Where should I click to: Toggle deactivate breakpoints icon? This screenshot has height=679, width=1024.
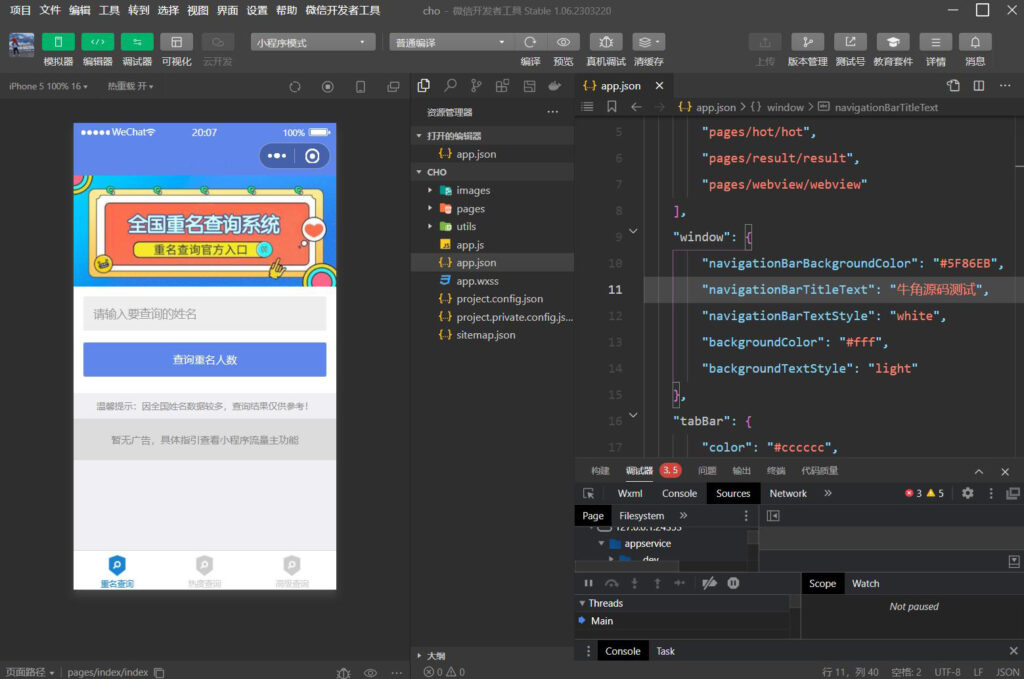pyautogui.click(x=709, y=583)
